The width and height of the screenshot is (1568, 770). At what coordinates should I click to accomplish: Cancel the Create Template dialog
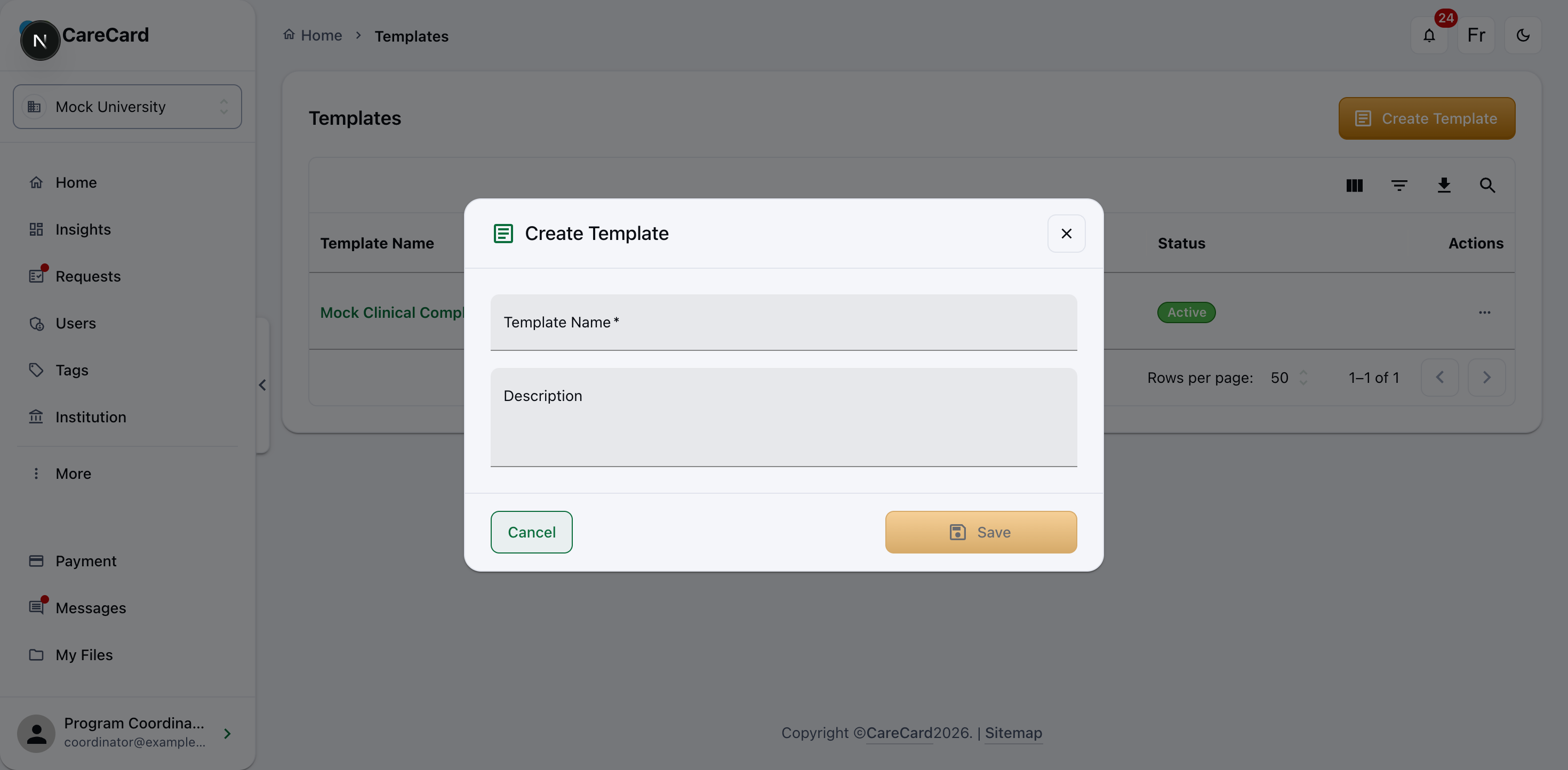click(531, 532)
